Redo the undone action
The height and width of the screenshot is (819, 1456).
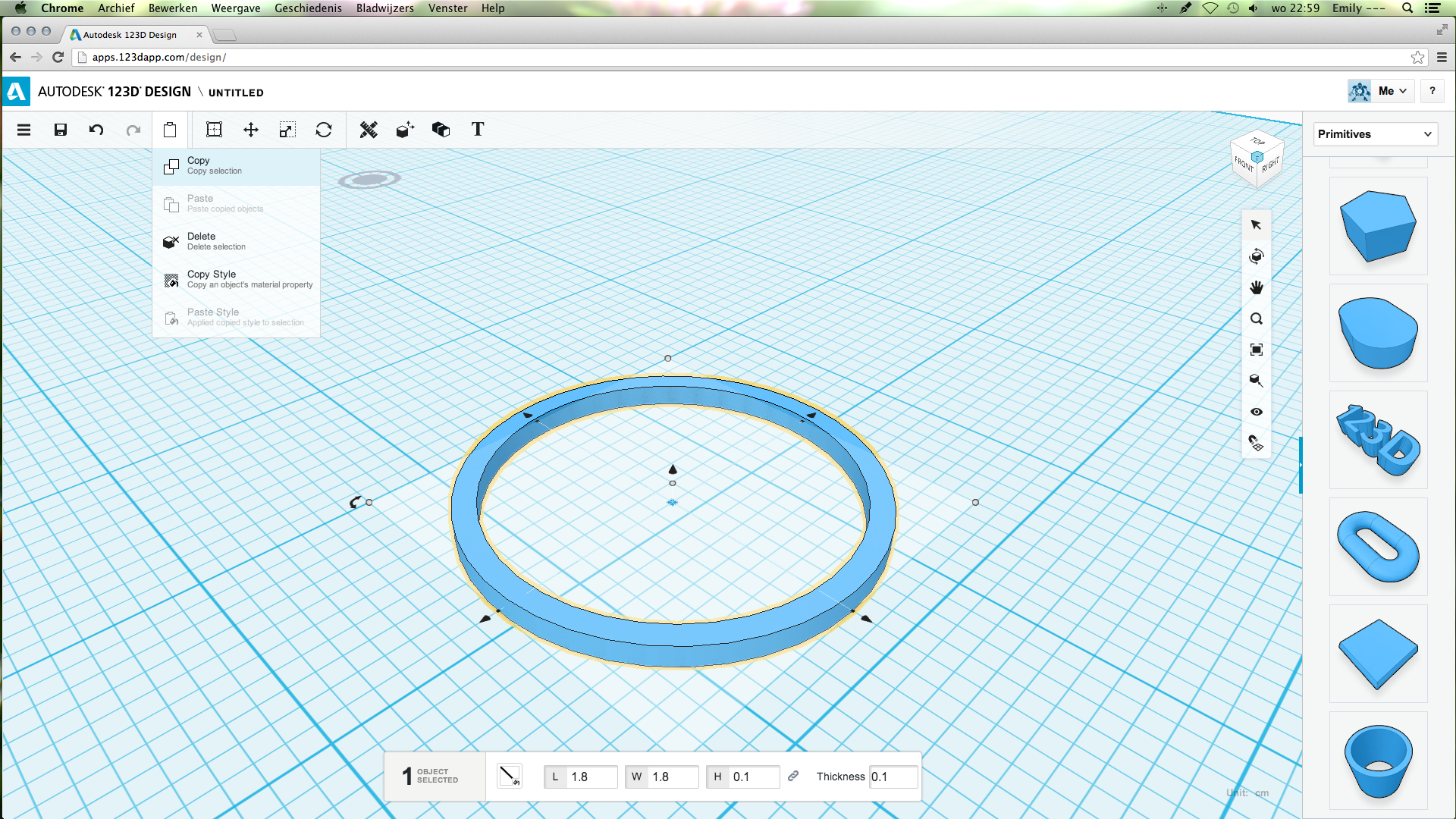point(133,130)
